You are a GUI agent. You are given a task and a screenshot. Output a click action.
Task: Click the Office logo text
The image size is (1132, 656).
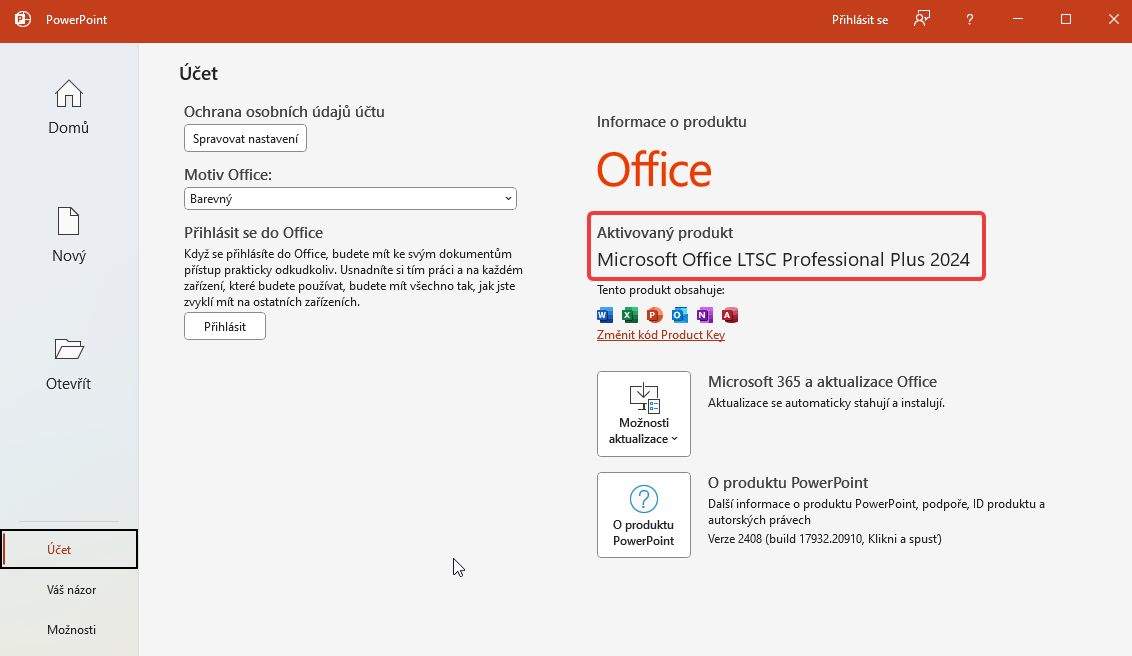654,170
